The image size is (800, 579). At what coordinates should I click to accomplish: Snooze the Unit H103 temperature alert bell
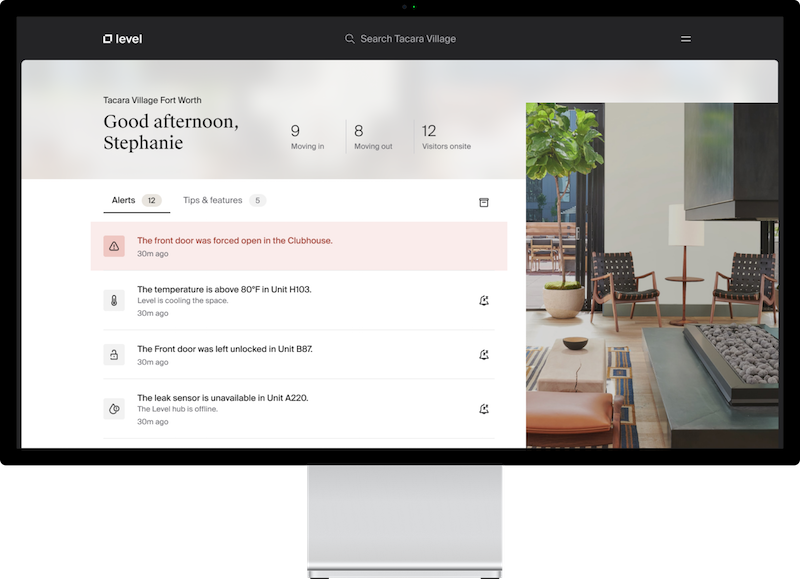point(484,300)
